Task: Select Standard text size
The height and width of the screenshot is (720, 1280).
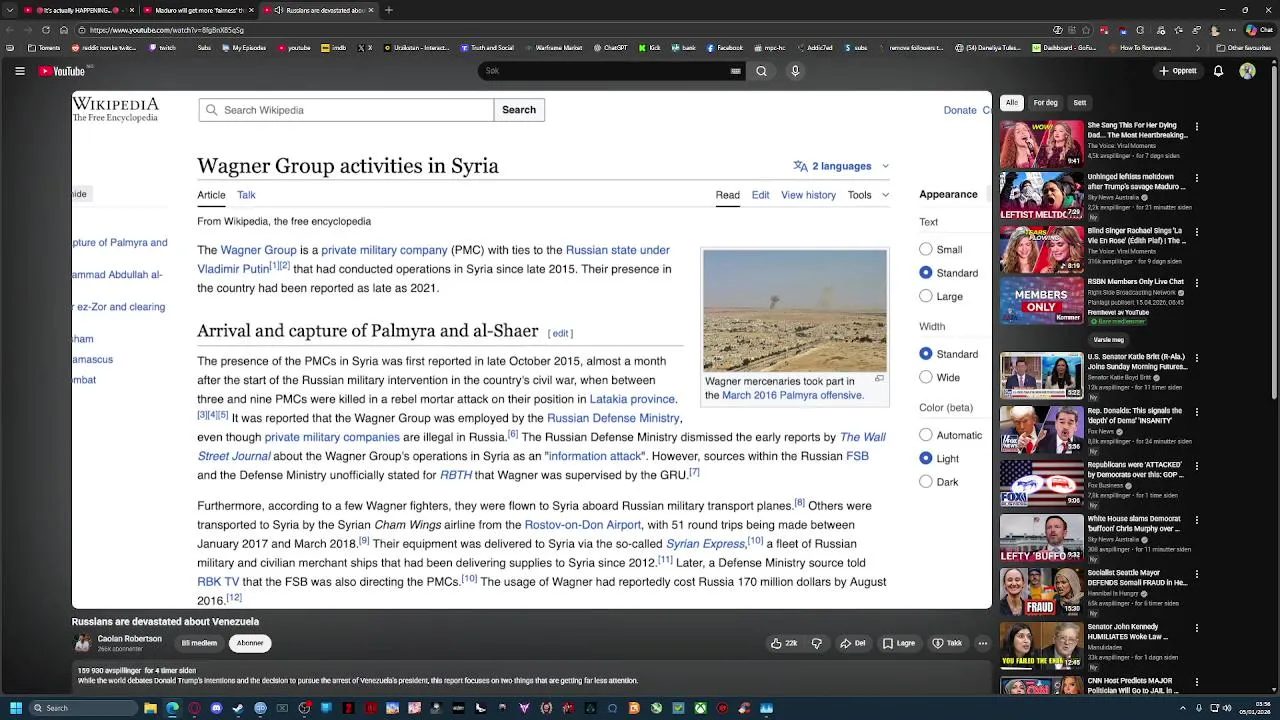Action: (926, 272)
